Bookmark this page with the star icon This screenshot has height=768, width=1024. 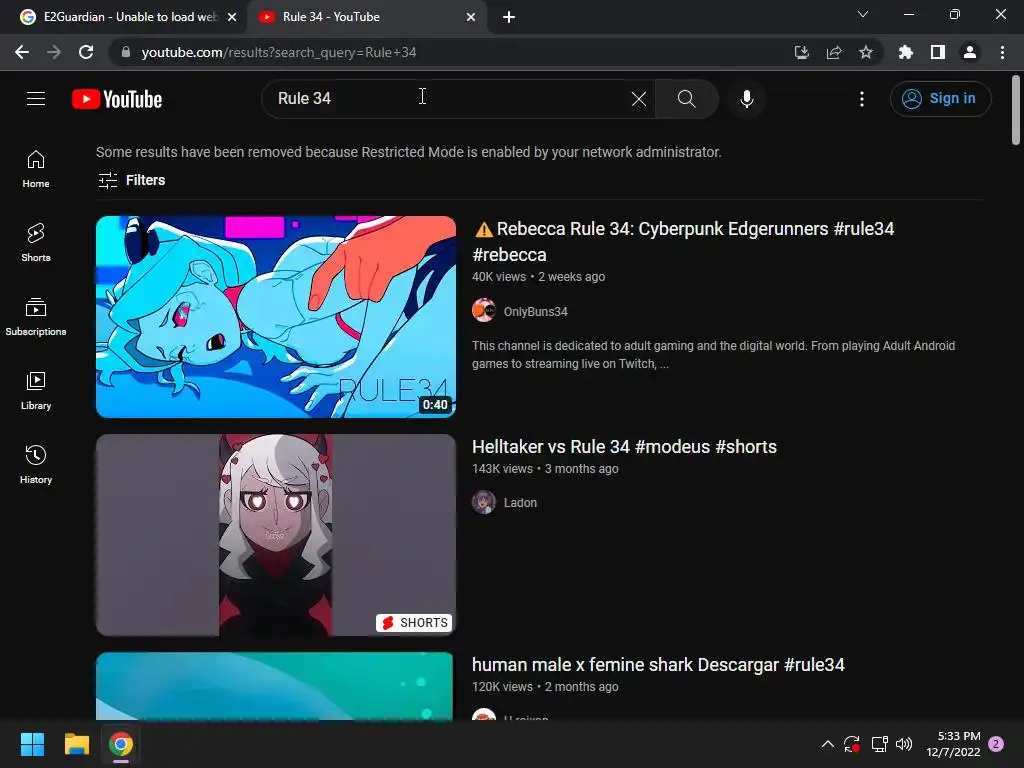(866, 52)
